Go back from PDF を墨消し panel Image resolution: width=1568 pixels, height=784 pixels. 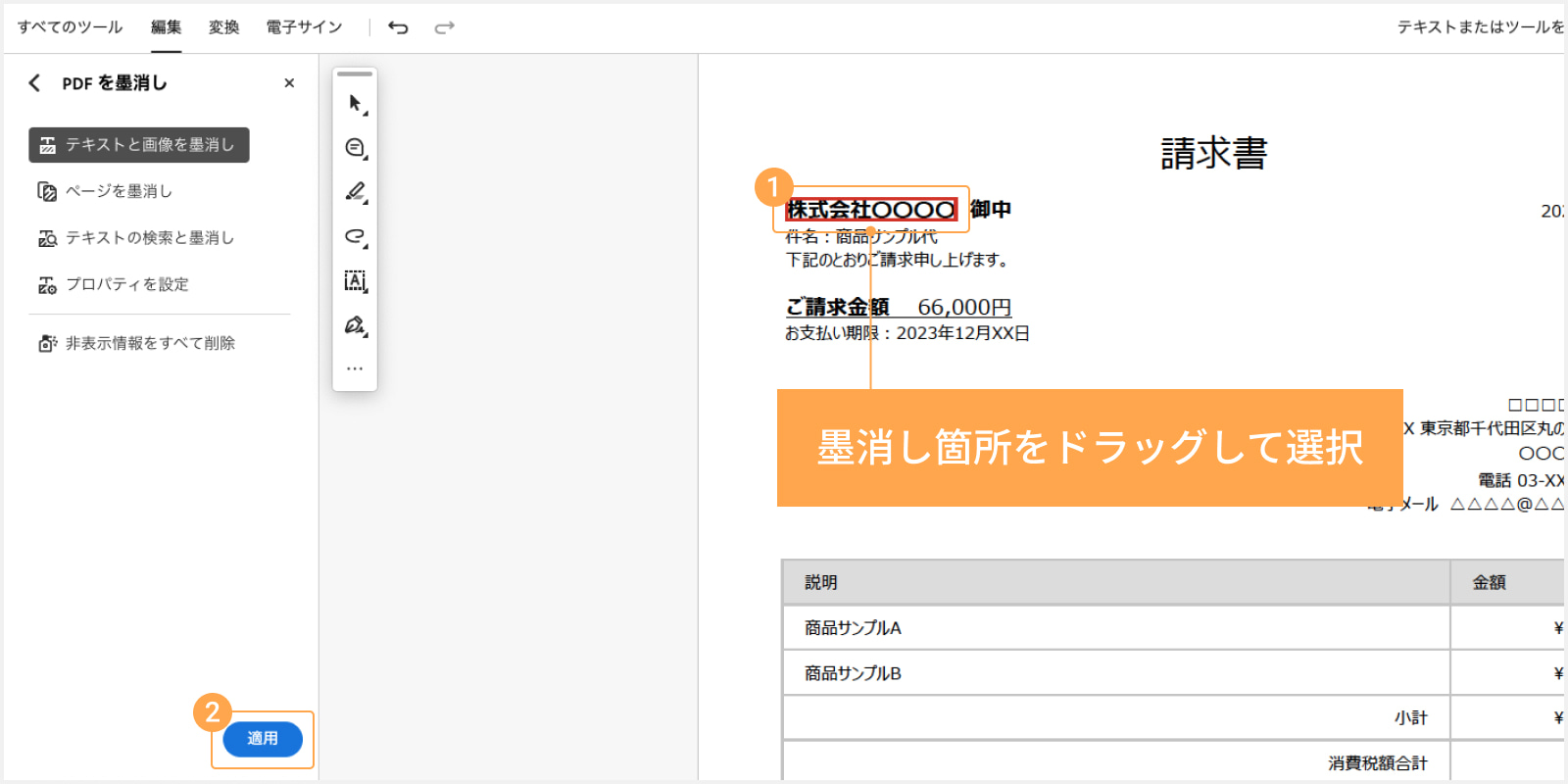pyautogui.click(x=35, y=83)
